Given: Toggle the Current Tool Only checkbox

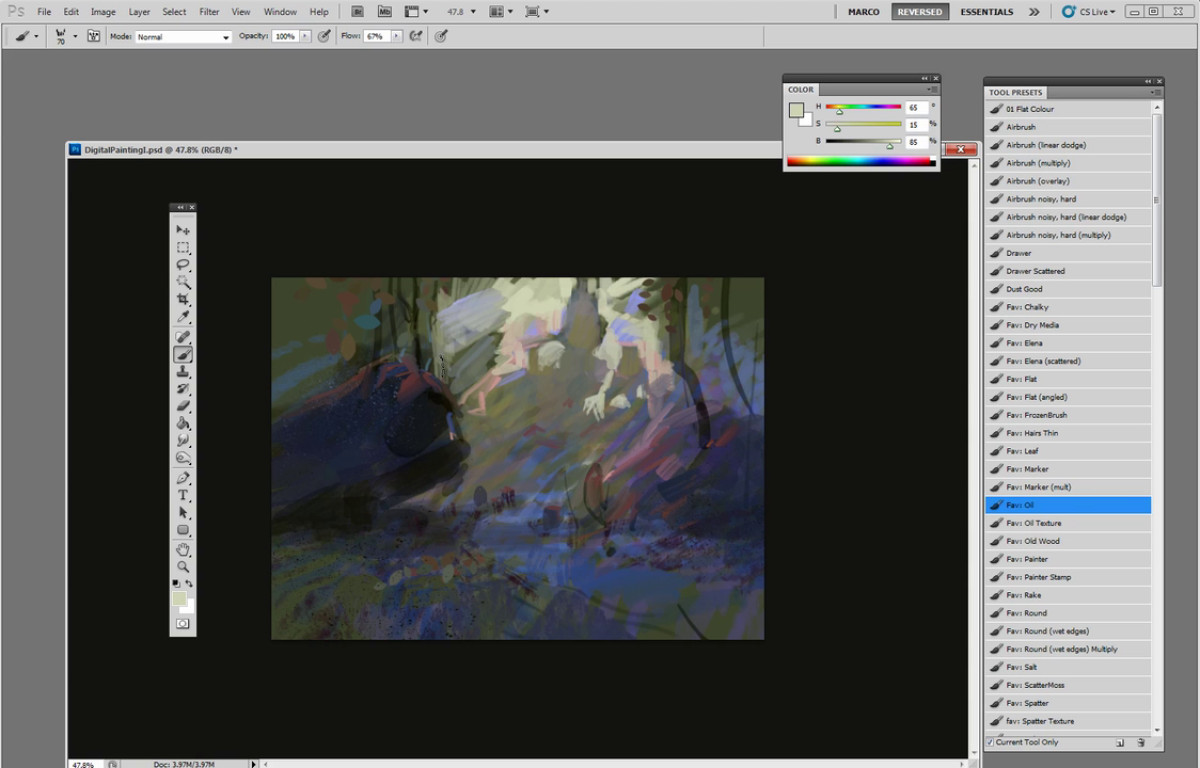Looking at the screenshot, I should [991, 742].
